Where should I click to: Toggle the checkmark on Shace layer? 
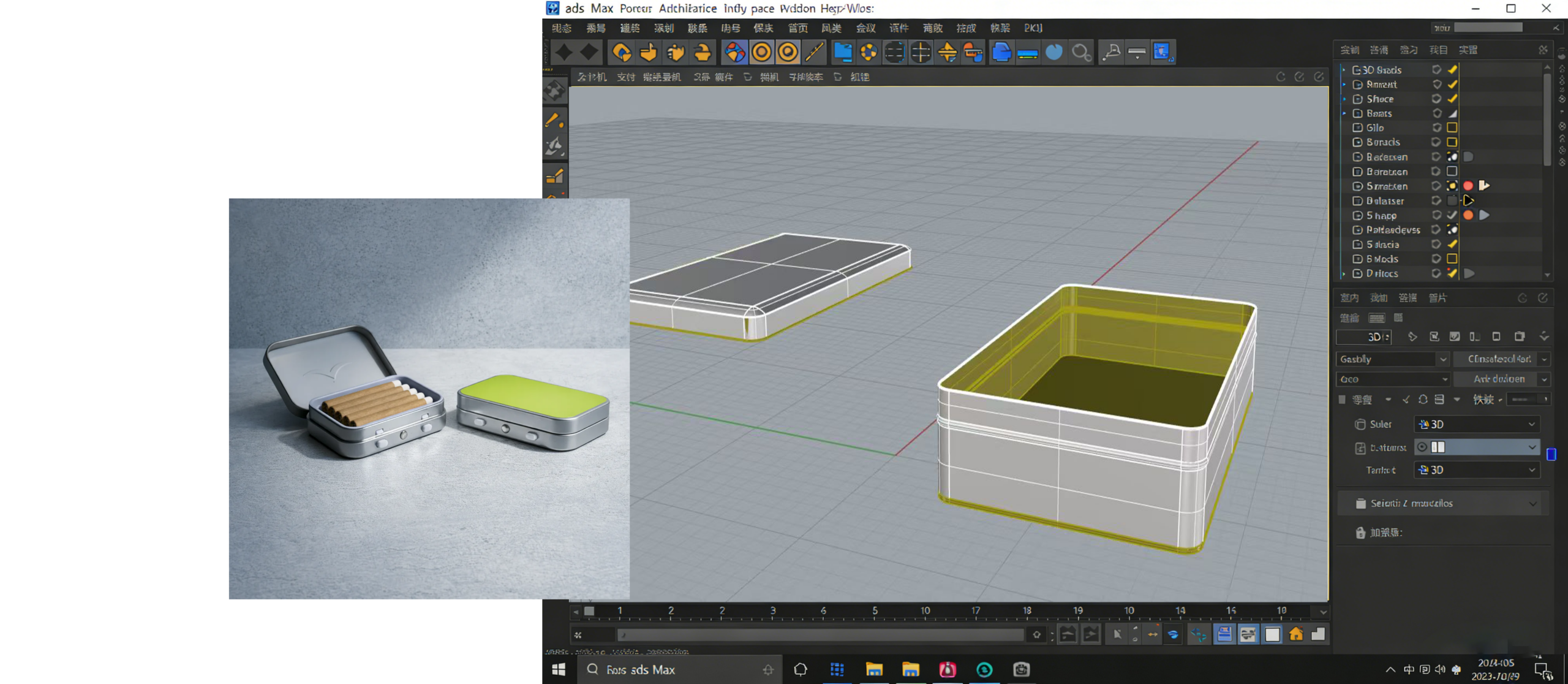[x=1452, y=99]
